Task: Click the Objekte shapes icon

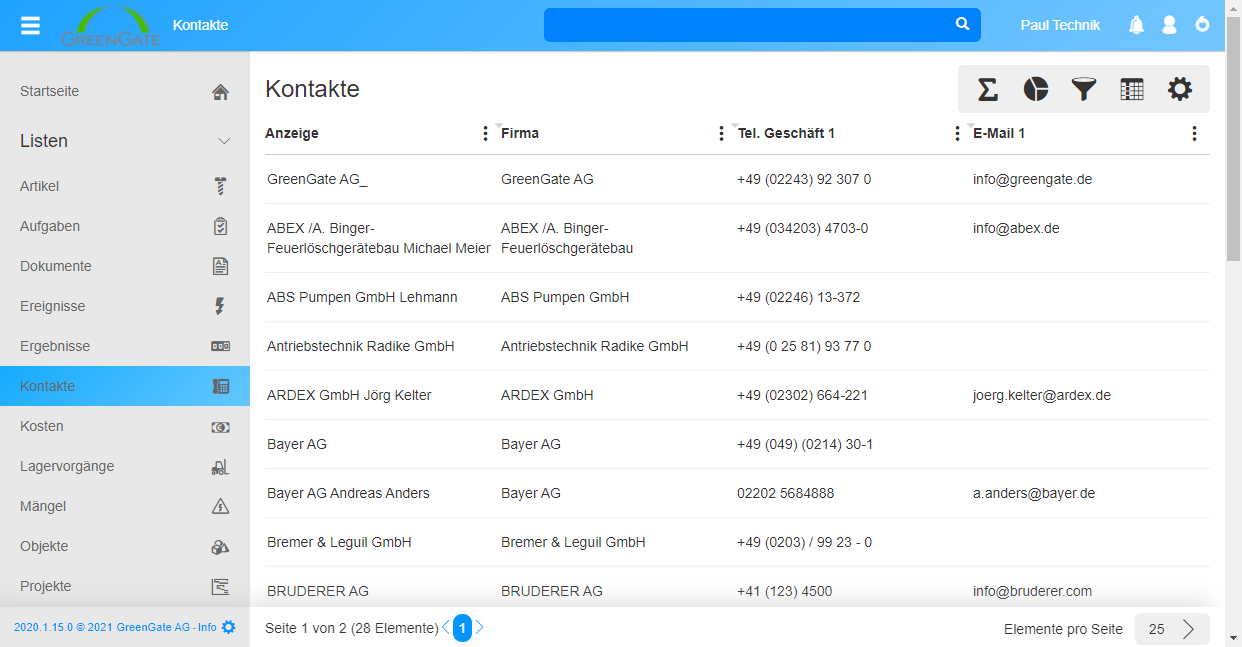Action: point(221,546)
